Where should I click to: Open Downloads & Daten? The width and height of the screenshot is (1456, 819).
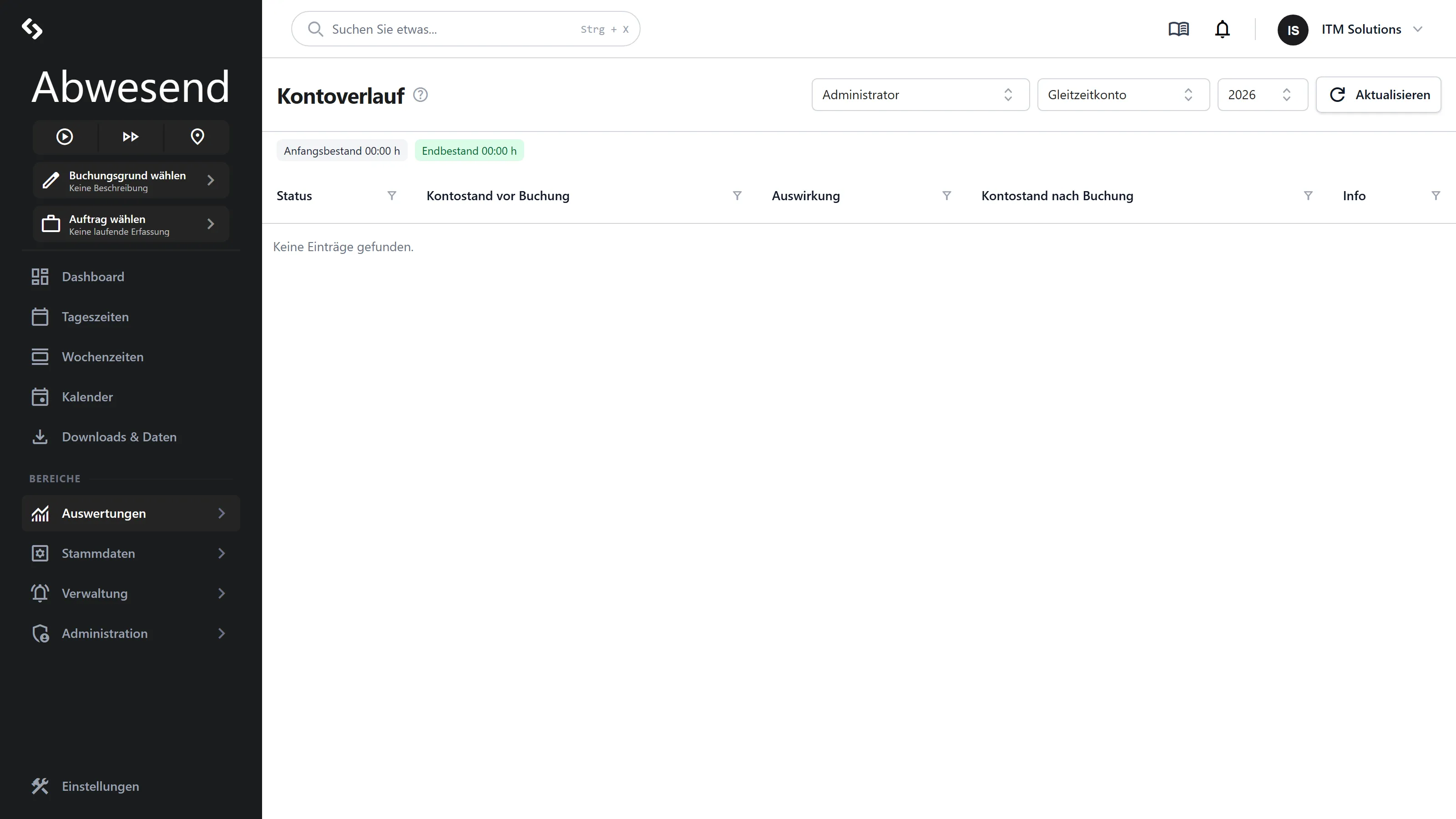click(x=131, y=437)
